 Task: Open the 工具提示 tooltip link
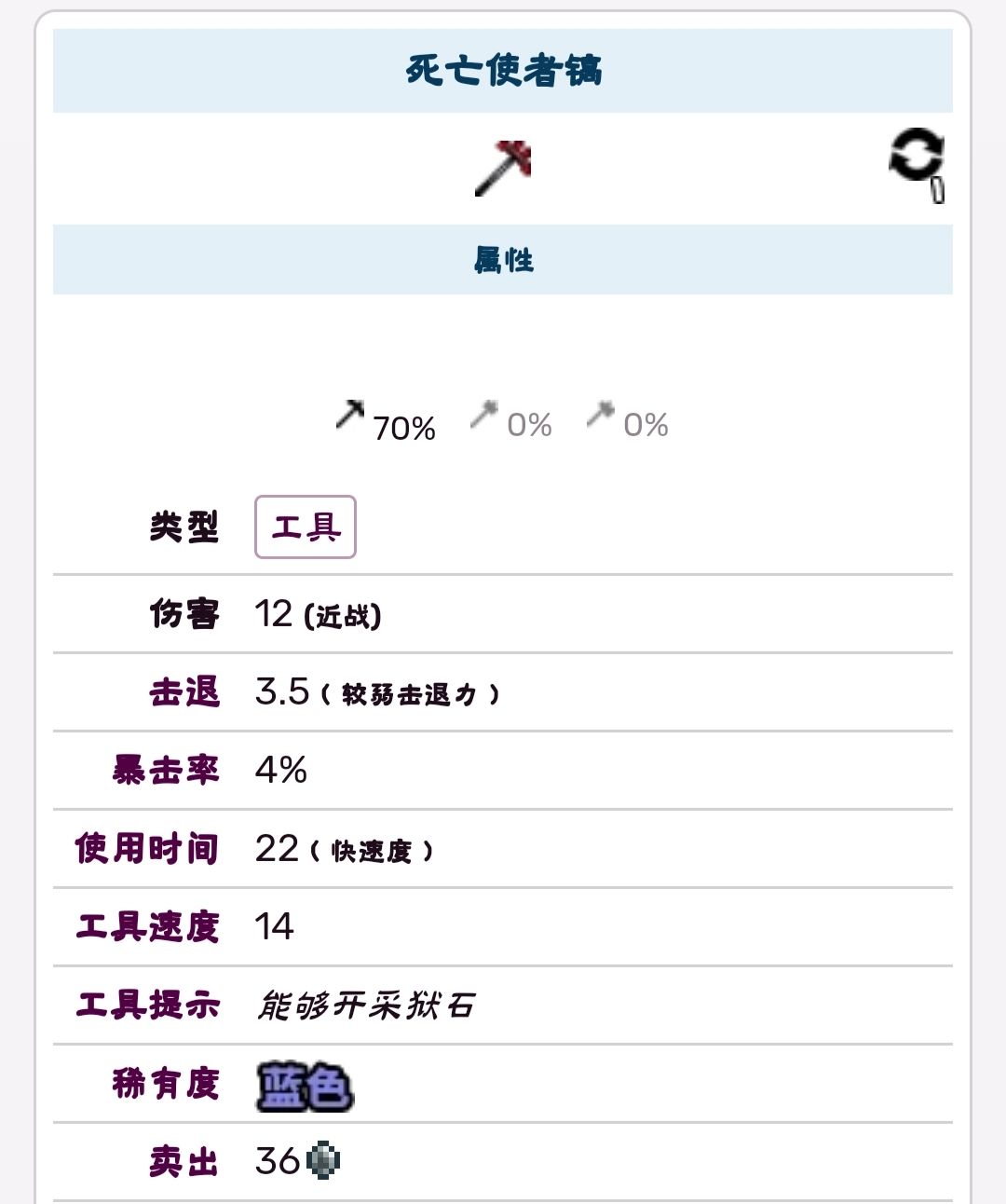coord(147,1006)
